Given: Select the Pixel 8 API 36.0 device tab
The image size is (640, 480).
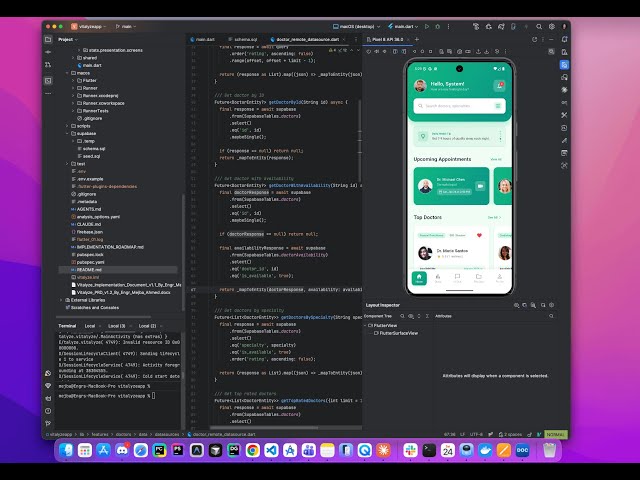Looking at the screenshot, I should 385,40.
